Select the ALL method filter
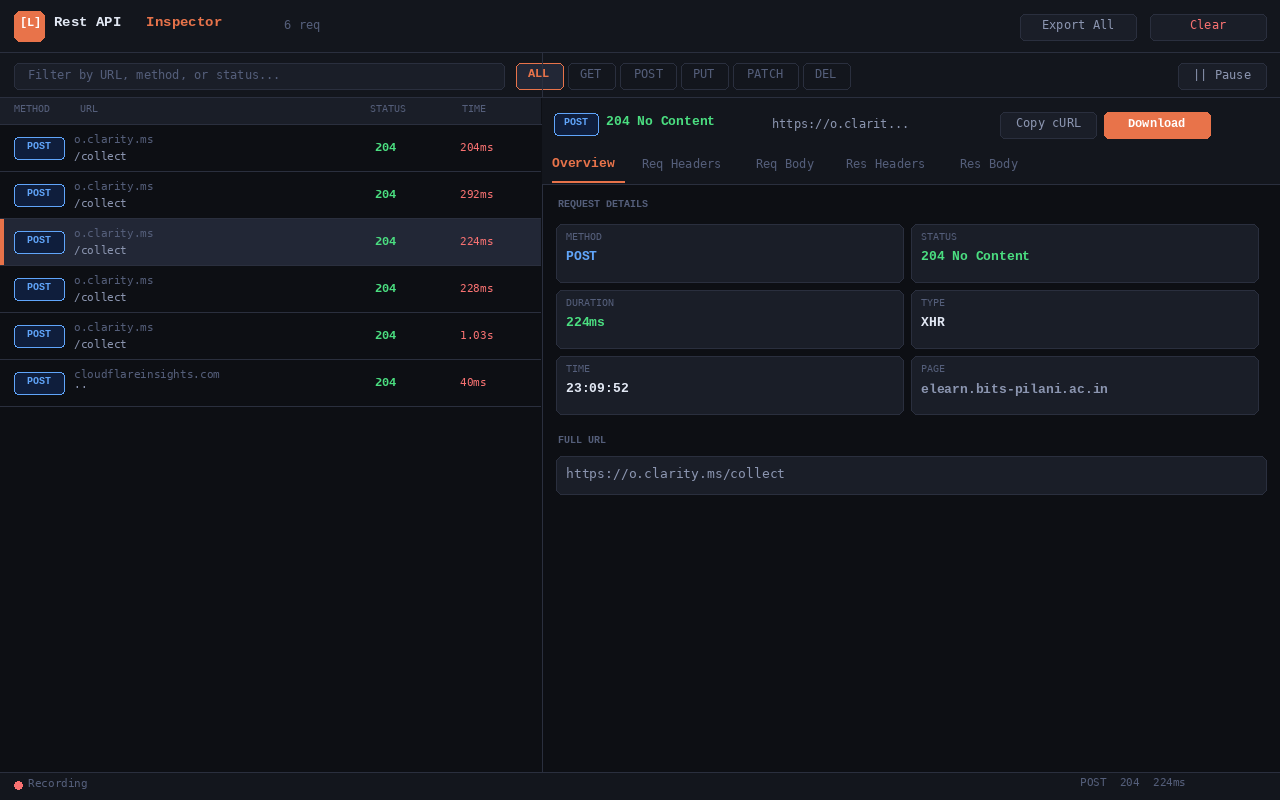Viewport: 1280px width, 800px height. pos(539,76)
